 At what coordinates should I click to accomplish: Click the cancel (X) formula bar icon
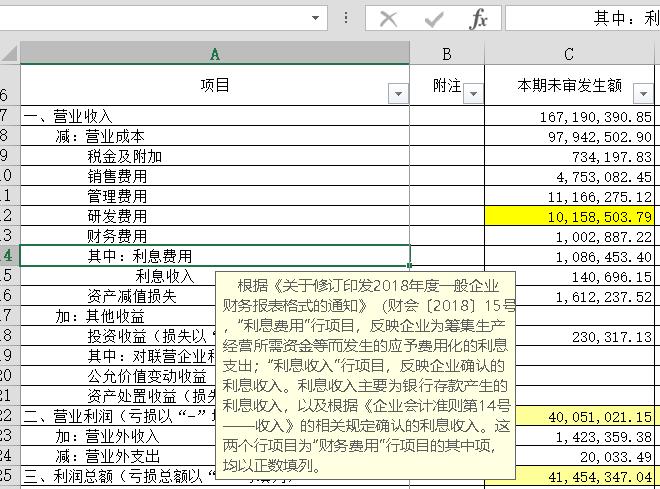[388, 19]
